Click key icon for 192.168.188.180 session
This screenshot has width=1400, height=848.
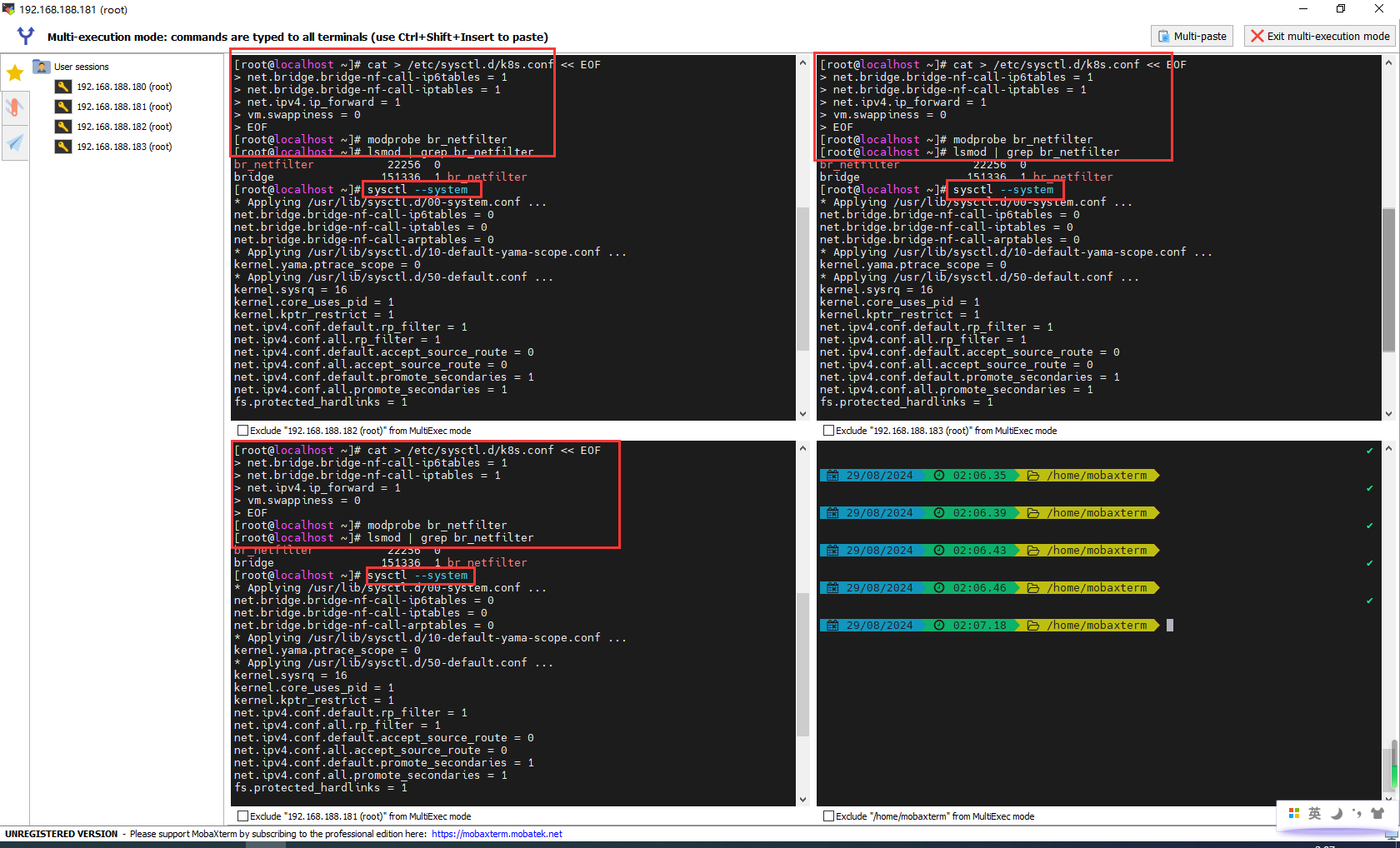pyautogui.click(x=63, y=87)
